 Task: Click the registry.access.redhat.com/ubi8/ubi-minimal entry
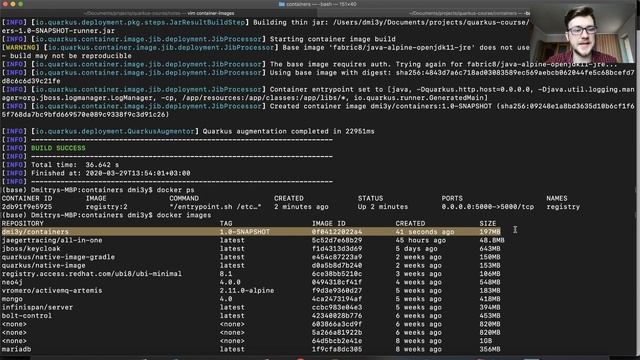pos(92,274)
